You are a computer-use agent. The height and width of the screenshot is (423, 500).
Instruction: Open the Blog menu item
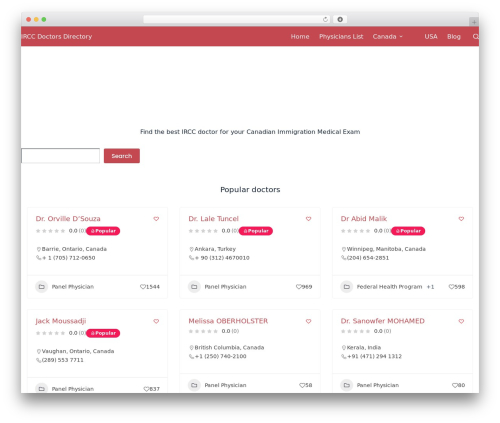[x=454, y=36]
